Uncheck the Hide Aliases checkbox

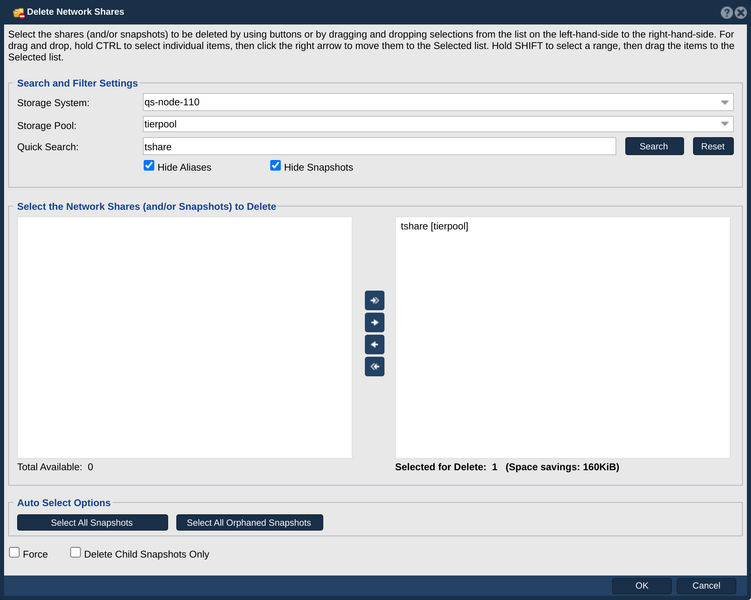149,166
